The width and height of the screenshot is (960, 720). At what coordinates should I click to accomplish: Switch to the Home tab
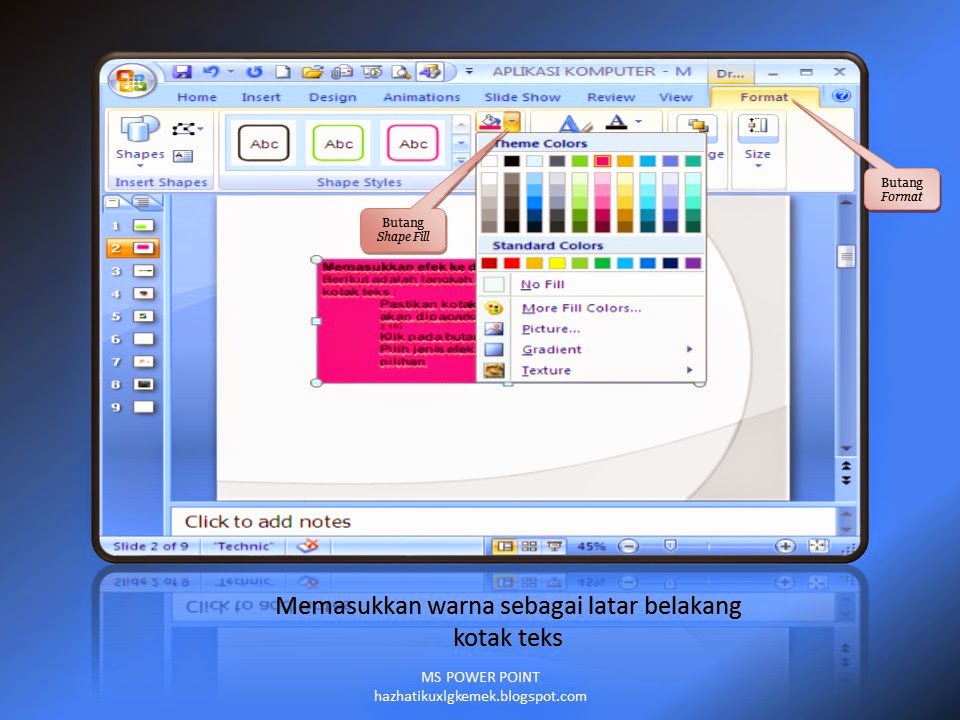click(x=197, y=97)
